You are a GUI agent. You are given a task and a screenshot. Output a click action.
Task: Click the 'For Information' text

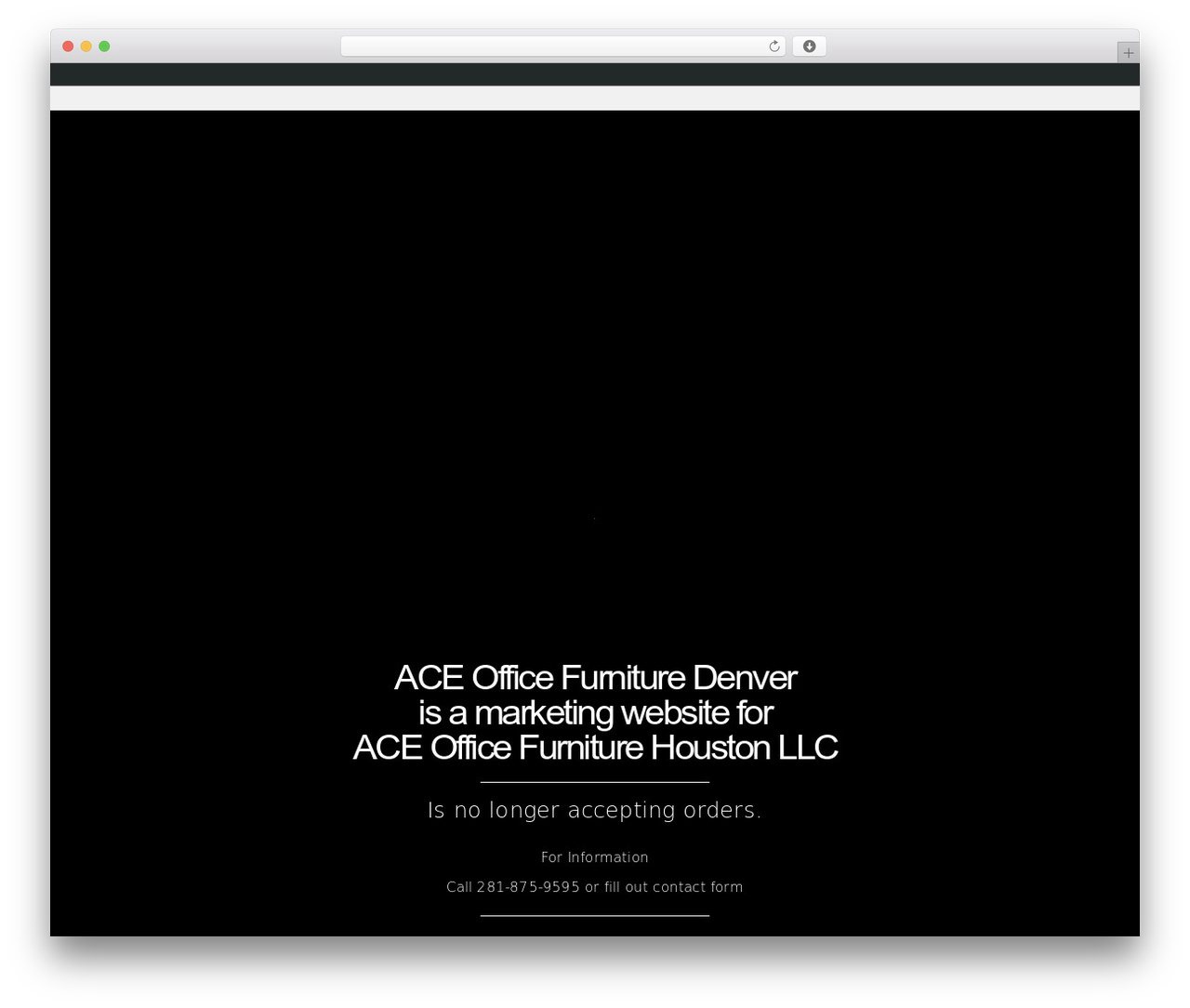(595, 857)
